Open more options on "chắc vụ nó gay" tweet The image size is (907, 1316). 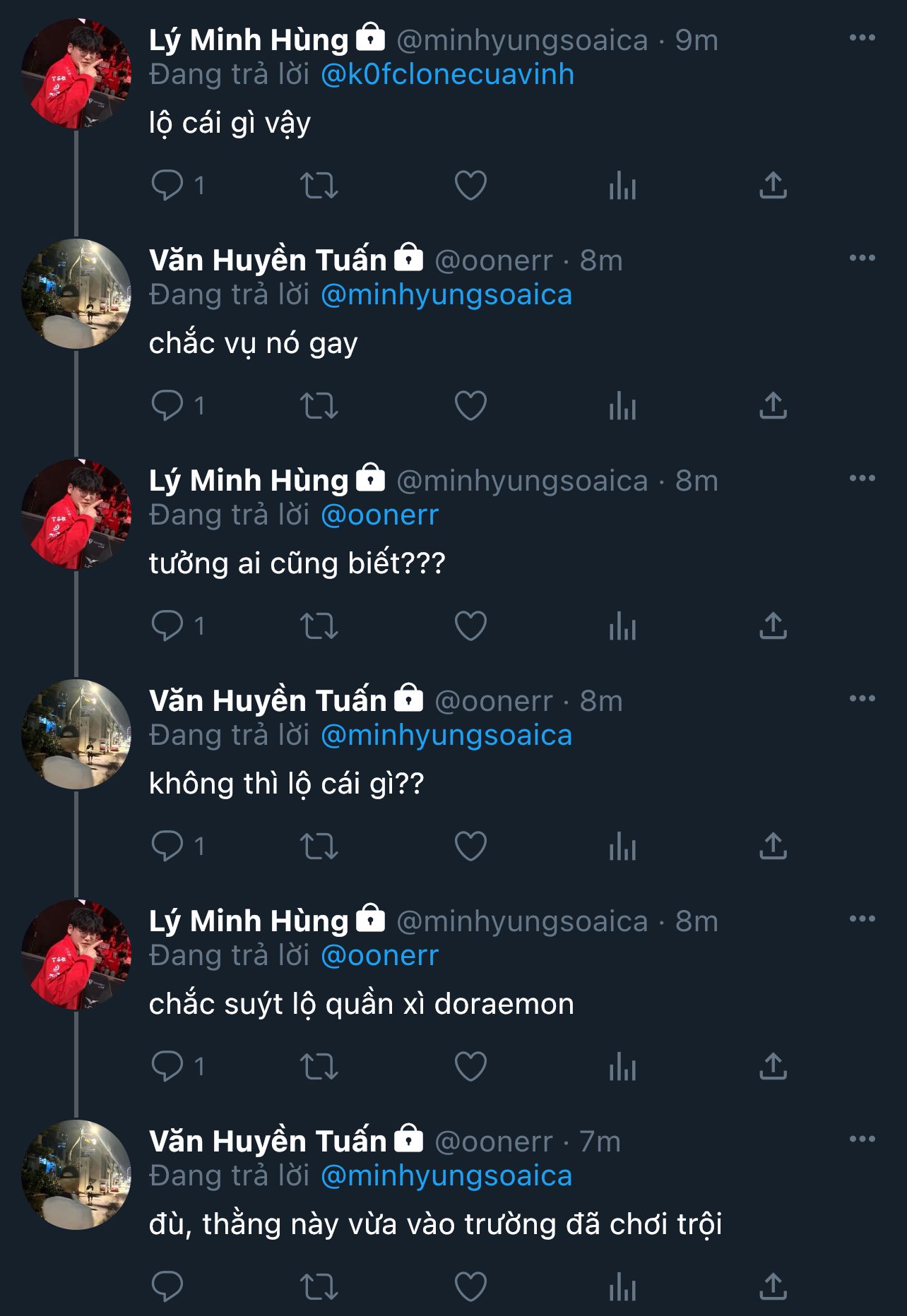862,258
